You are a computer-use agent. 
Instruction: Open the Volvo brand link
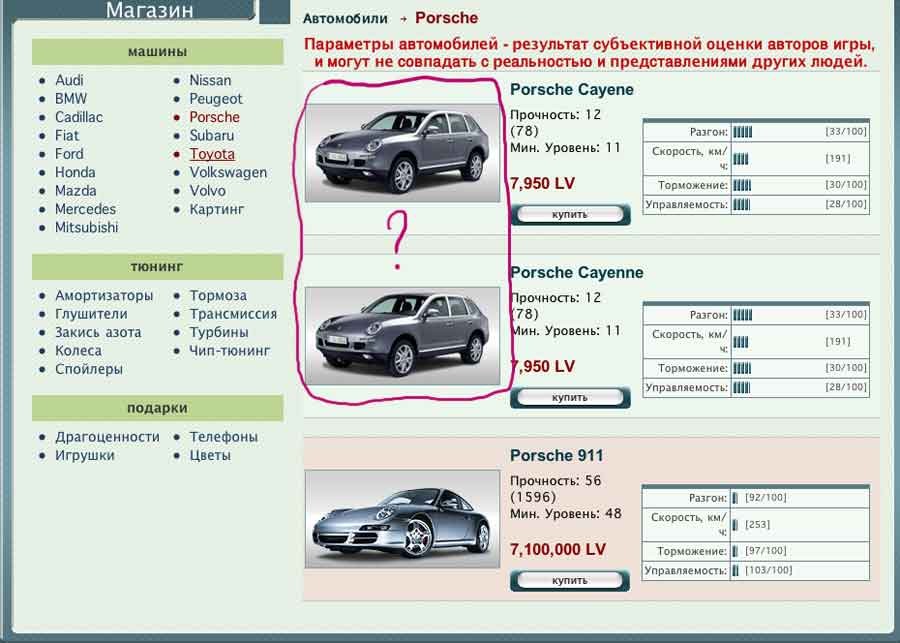point(207,191)
